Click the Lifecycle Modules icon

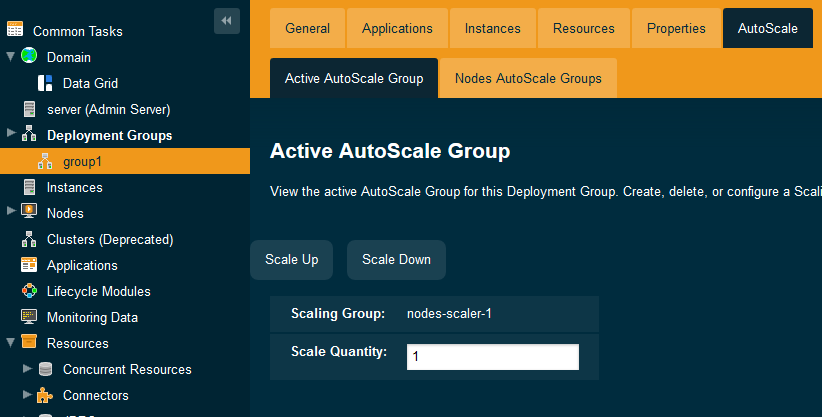(x=29, y=291)
